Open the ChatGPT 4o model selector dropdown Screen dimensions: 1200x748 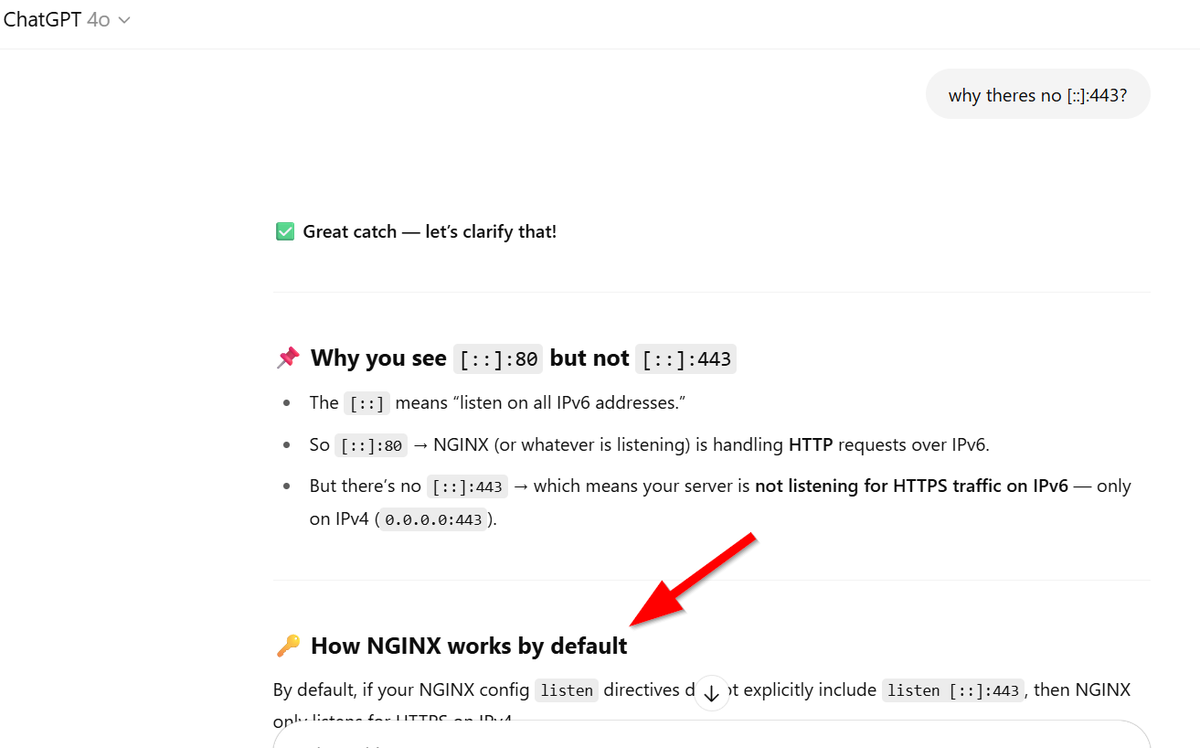(x=67, y=19)
